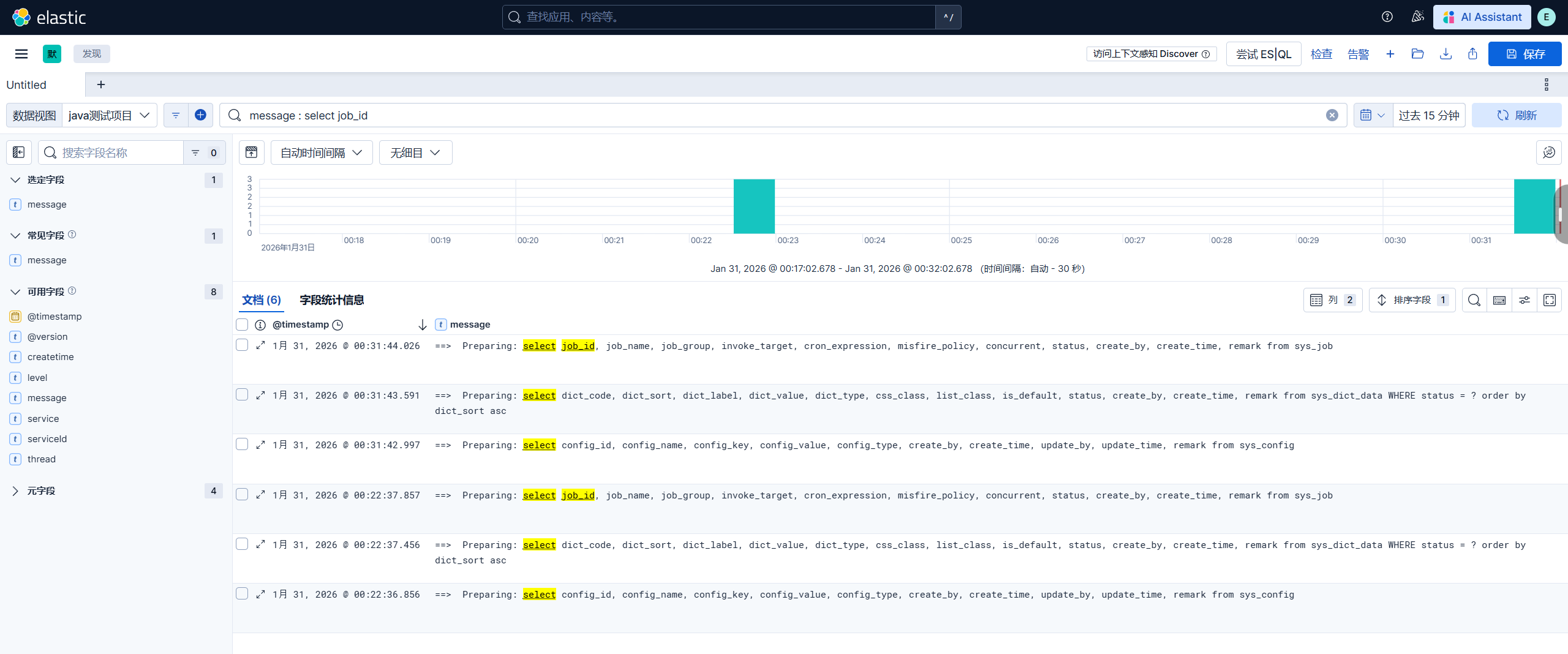Click the export download icon
1568x654 pixels.
pos(1445,54)
